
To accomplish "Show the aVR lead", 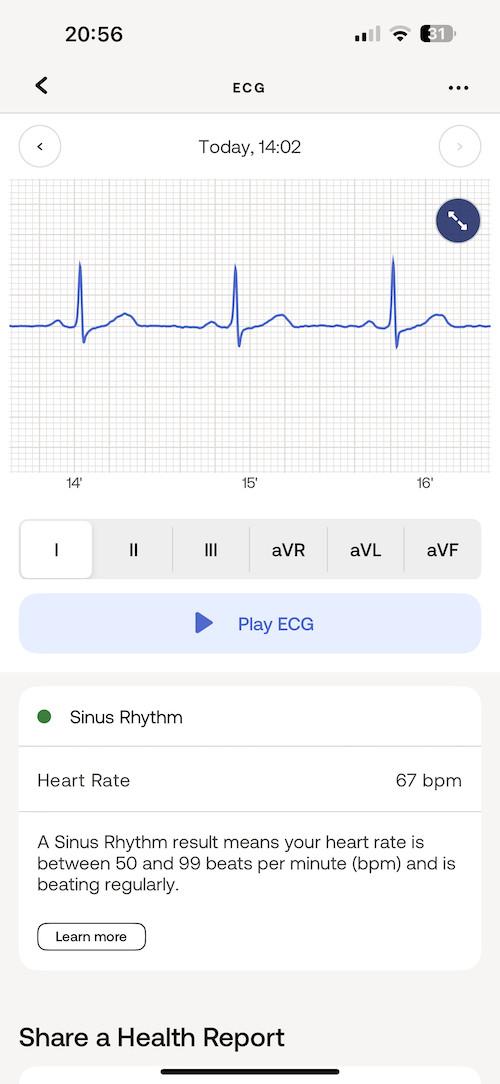I will 288,550.
